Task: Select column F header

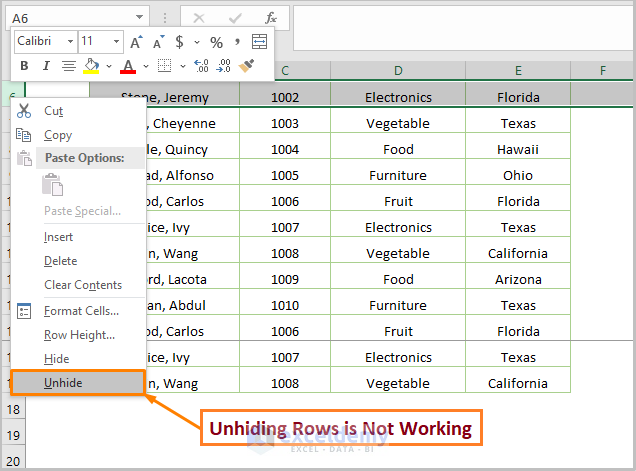Action: (603, 71)
